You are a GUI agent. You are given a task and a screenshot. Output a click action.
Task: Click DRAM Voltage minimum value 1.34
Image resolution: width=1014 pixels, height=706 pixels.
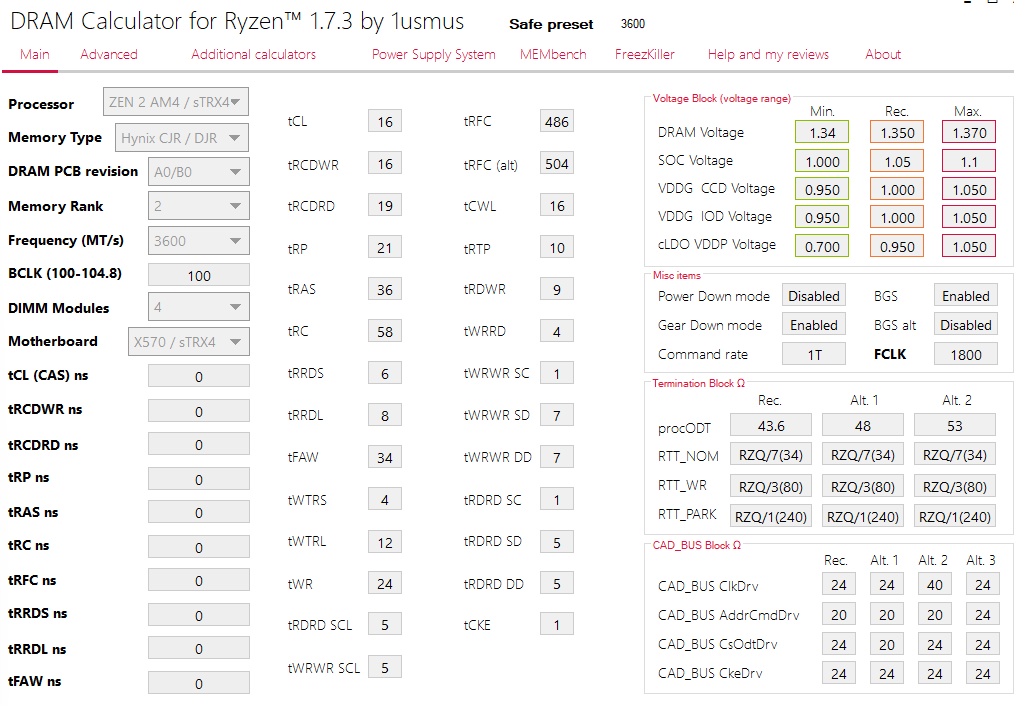pyautogui.click(x=822, y=133)
